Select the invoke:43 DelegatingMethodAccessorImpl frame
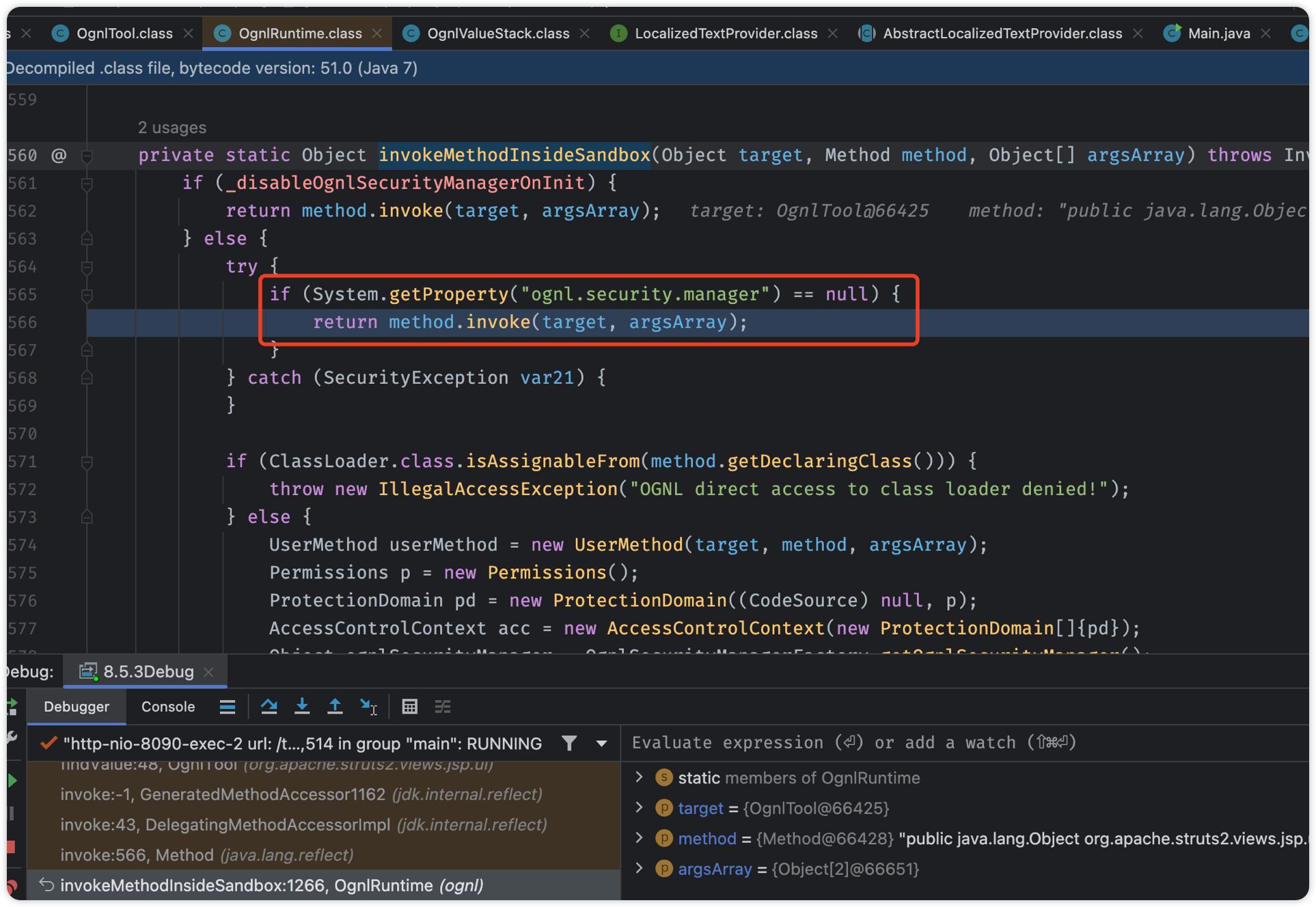The height and width of the screenshot is (907, 1316). pyautogui.click(x=323, y=825)
